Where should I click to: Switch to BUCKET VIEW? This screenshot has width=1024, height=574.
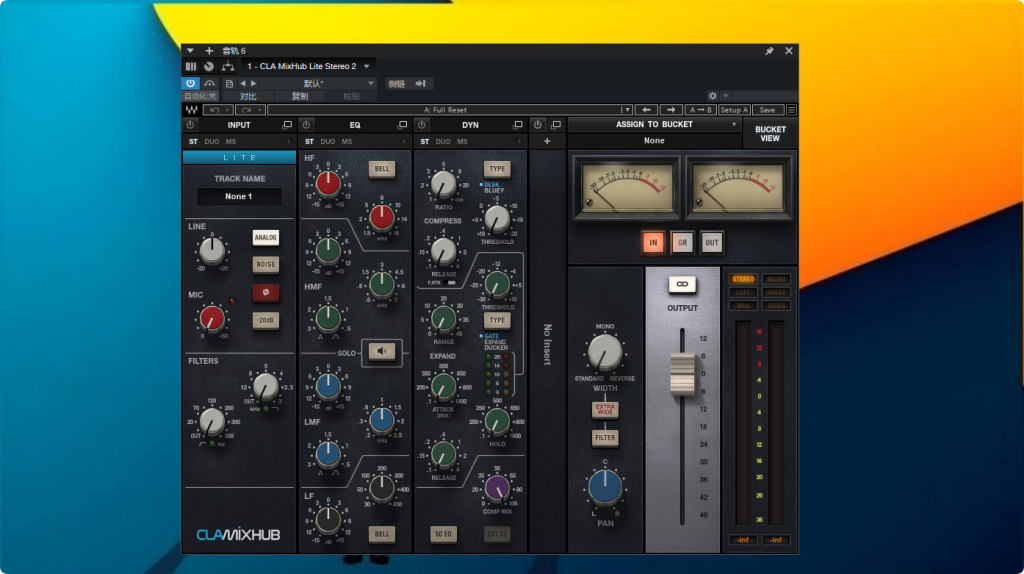[x=770, y=134]
